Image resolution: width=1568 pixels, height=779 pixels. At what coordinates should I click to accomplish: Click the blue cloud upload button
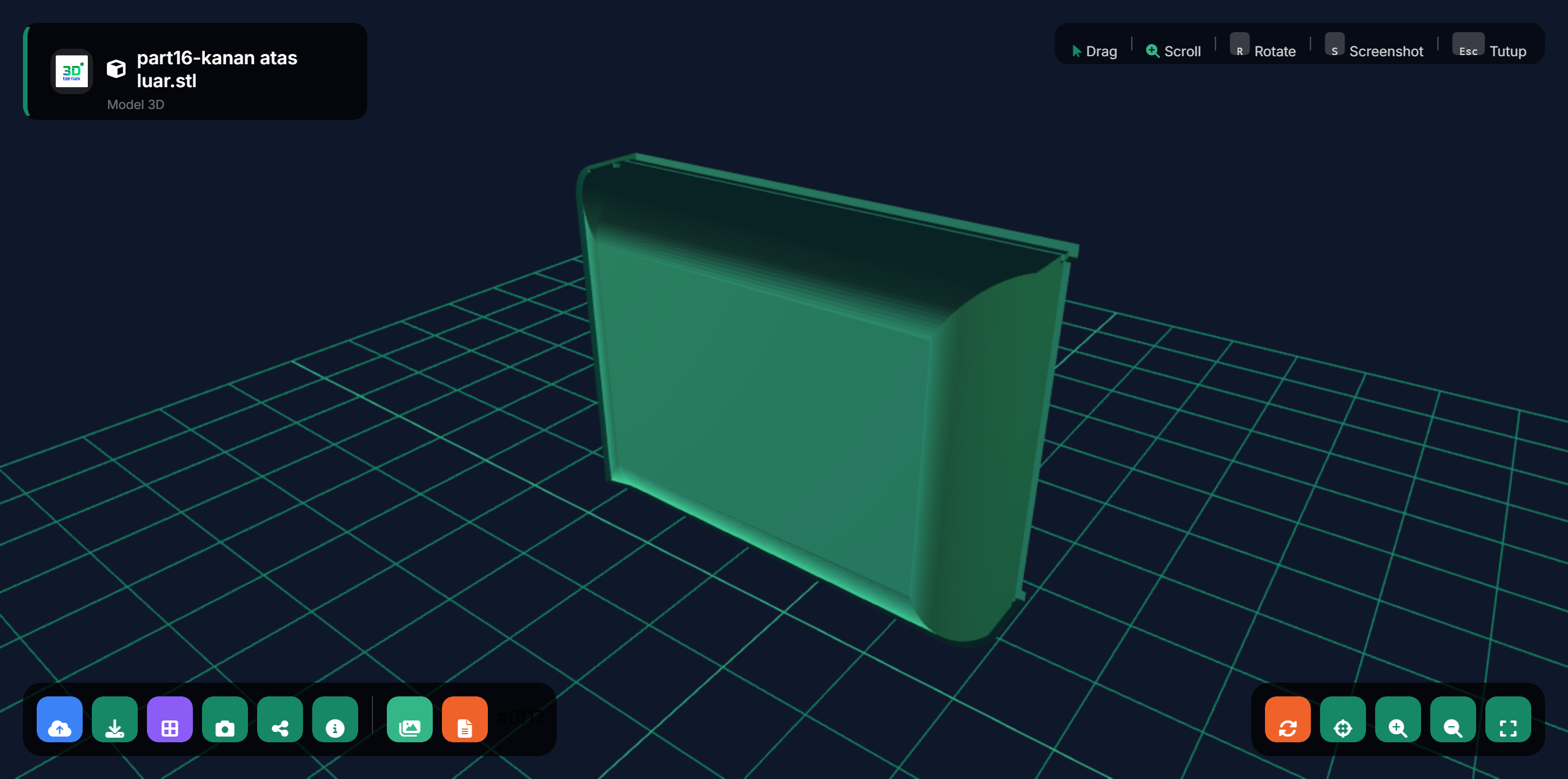[60, 719]
